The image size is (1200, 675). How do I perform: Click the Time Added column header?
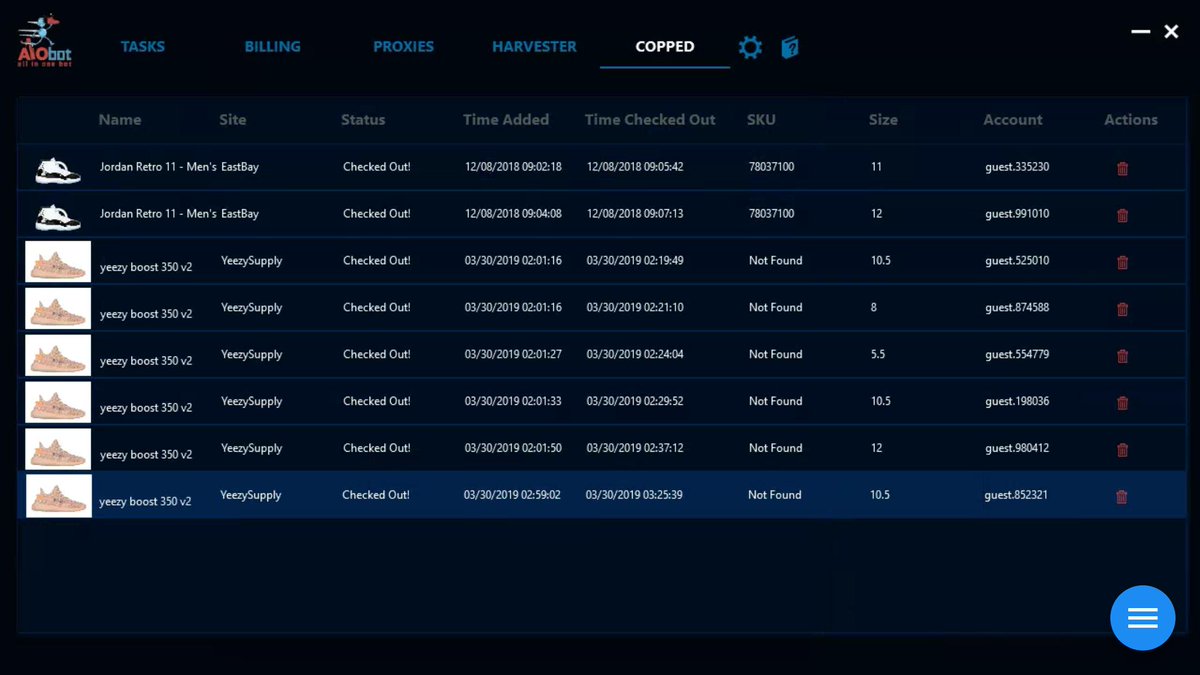pyautogui.click(x=506, y=119)
